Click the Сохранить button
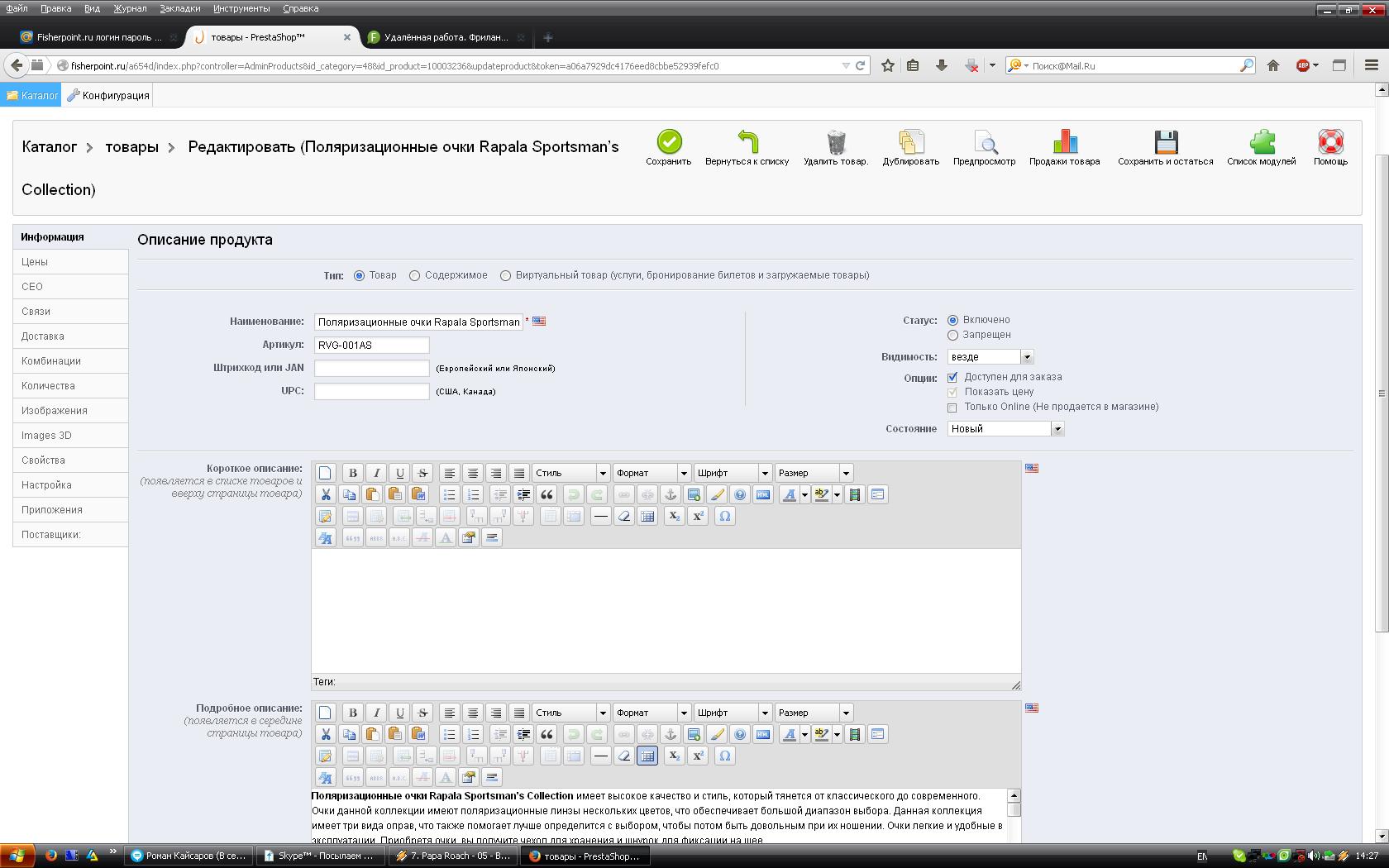The height and width of the screenshot is (868, 1389). [x=669, y=147]
